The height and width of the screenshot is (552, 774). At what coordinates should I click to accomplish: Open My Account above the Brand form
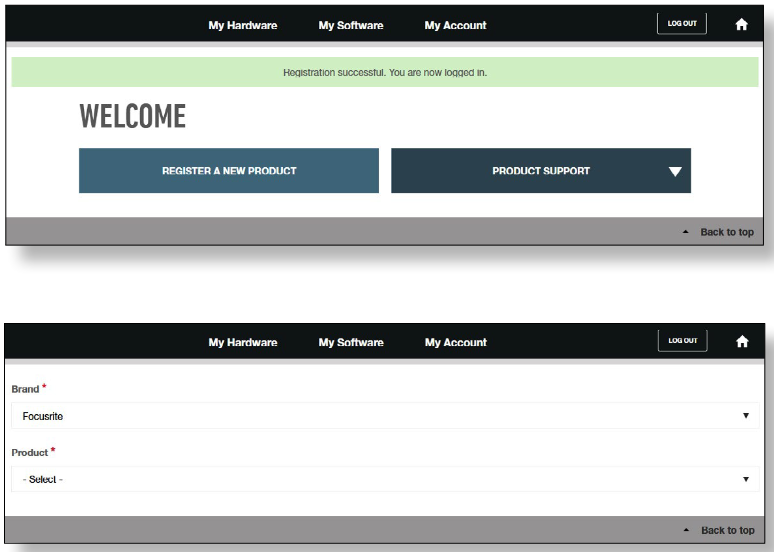[455, 342]
